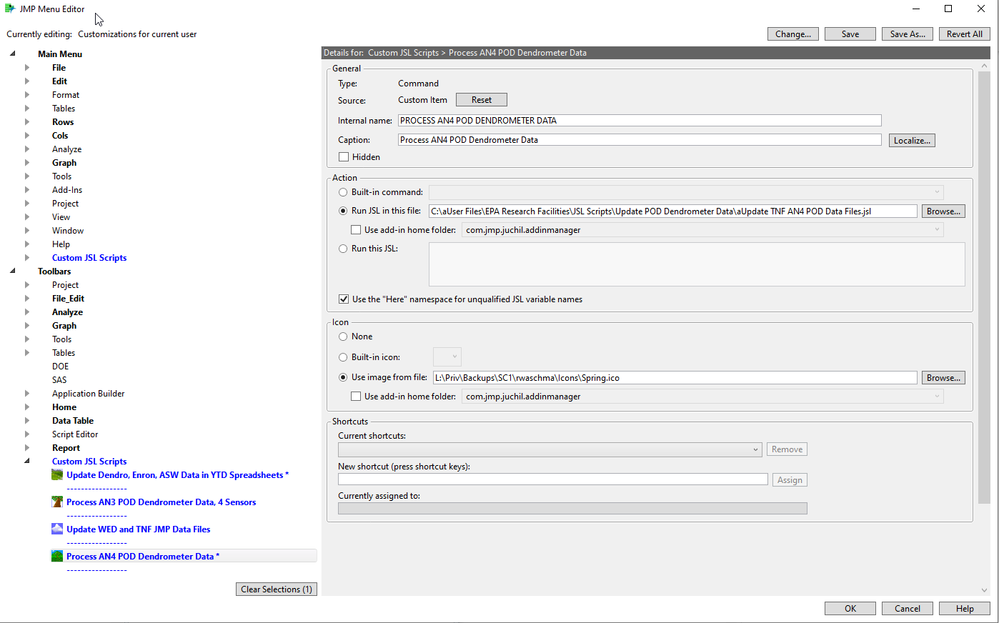The image size is (999, 623).
Task: Select the Built-in command radio button
Action: tap(343, 192)
